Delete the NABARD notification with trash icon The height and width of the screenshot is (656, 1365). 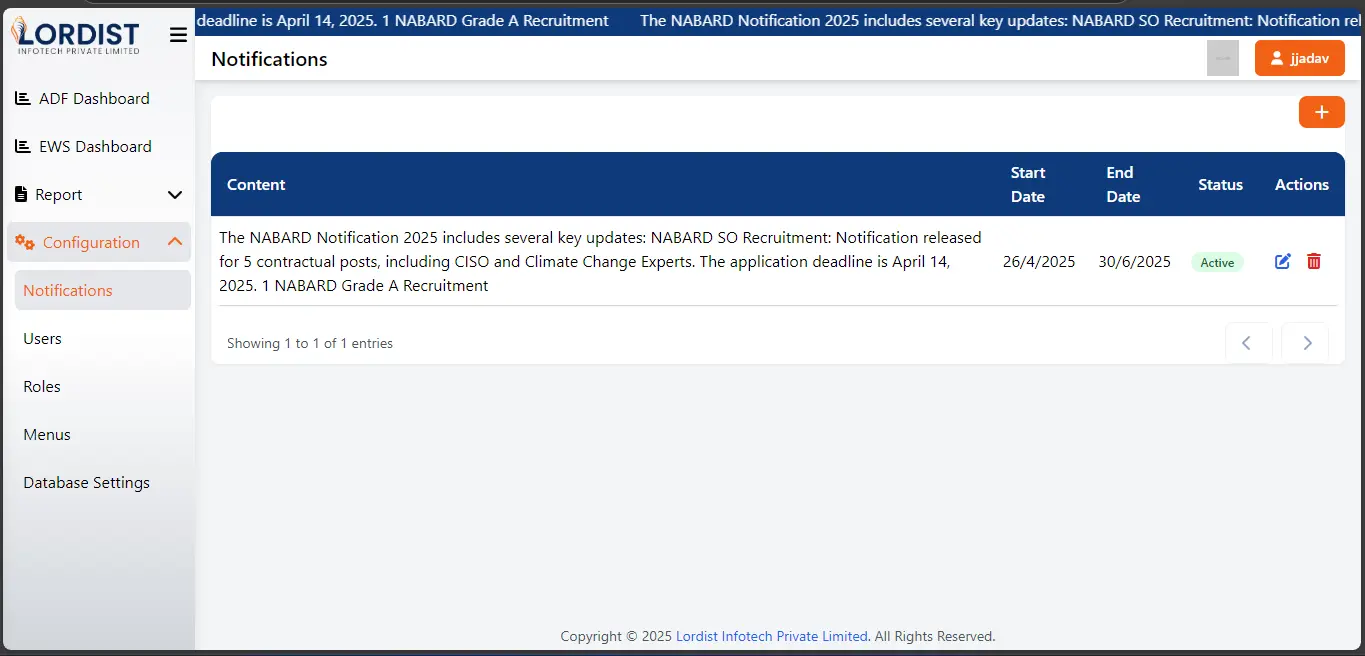point(1314,262)
